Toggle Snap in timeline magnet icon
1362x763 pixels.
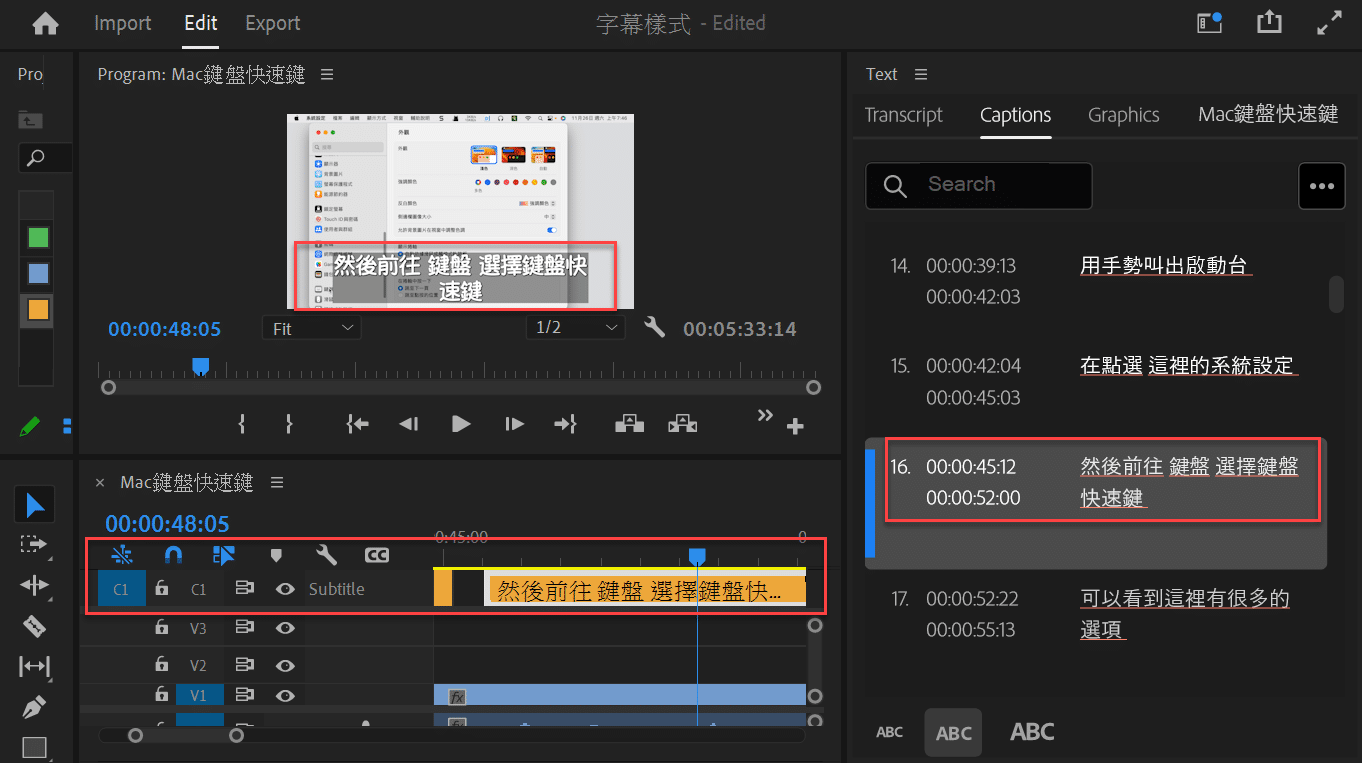tap(173, 554)
